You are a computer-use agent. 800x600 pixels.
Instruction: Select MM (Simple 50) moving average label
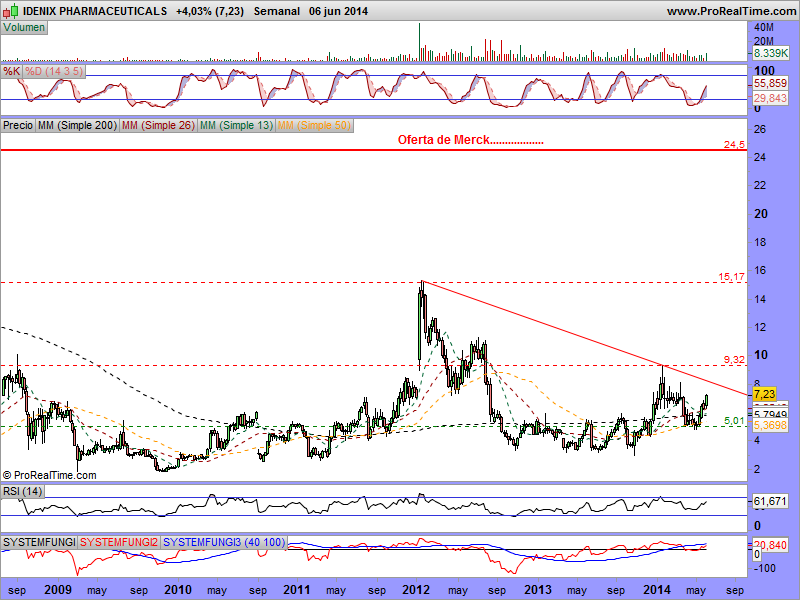314,125
